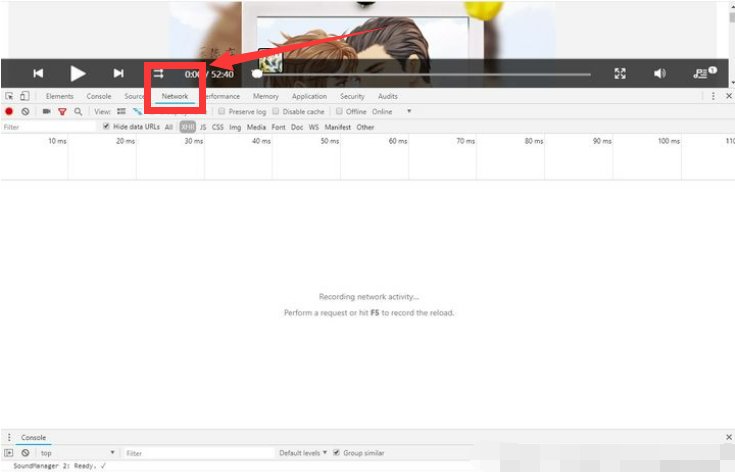Activate the inspect element picker icon
Image resolution: width=735 pixels, height=472 pixels.
(x=9, y=96)
